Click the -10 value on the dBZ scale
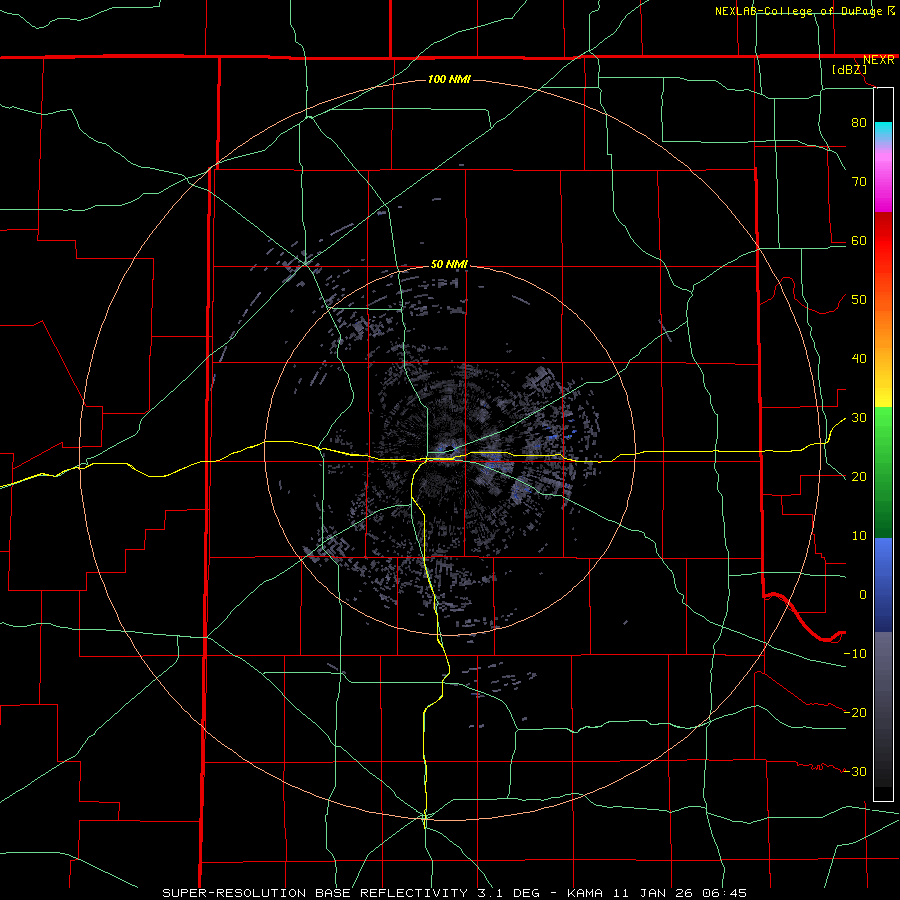 pos(855,654)
